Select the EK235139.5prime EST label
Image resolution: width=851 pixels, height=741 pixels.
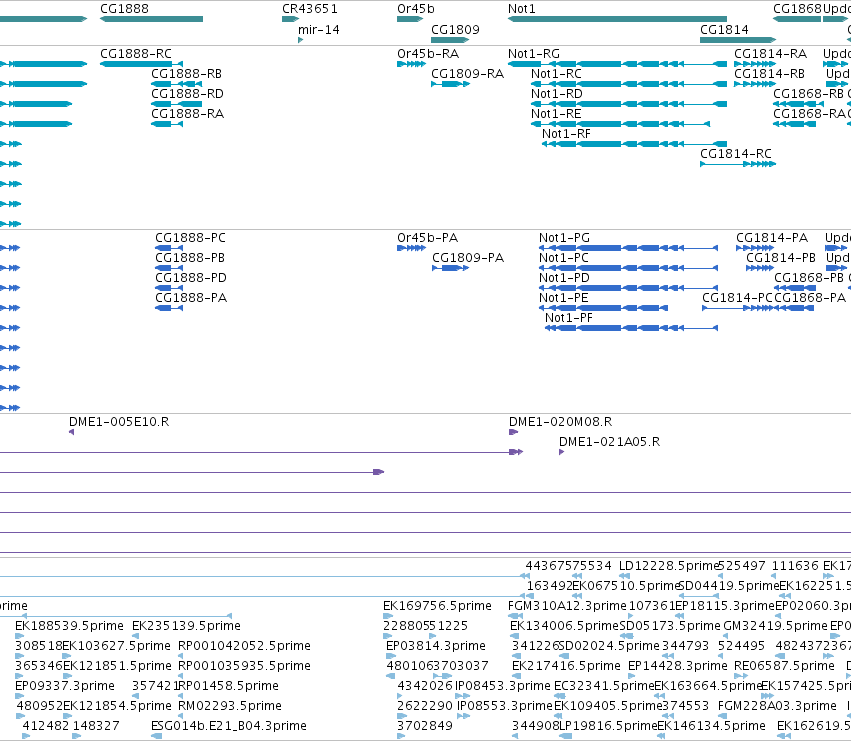pyautogui.click(x=186, y=626)
